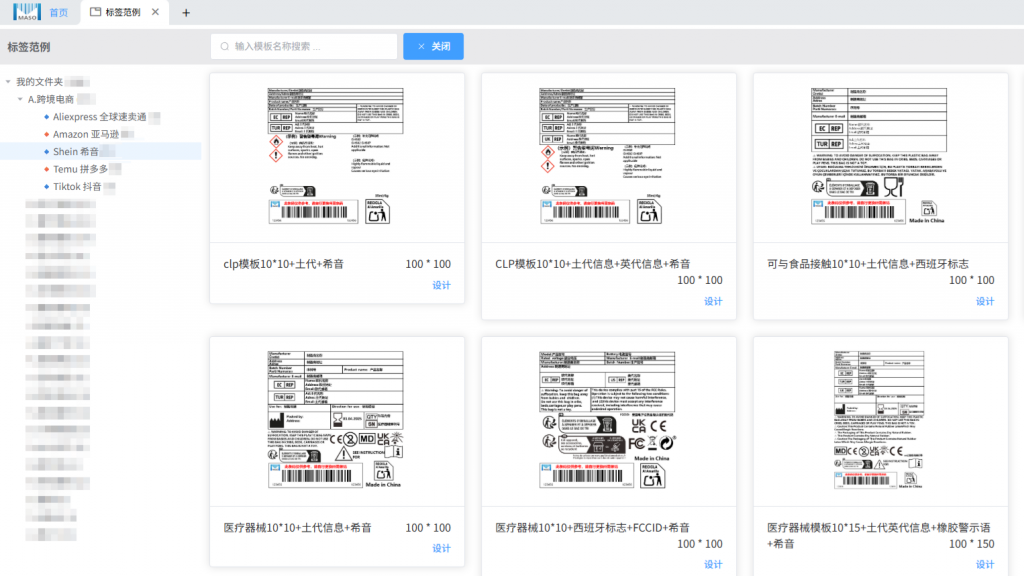Click 设计 for 医疗器械10*10+西班牙标志+FCCID template
1024x576 pixels.
pyautogui.click(x=712, y=565)
